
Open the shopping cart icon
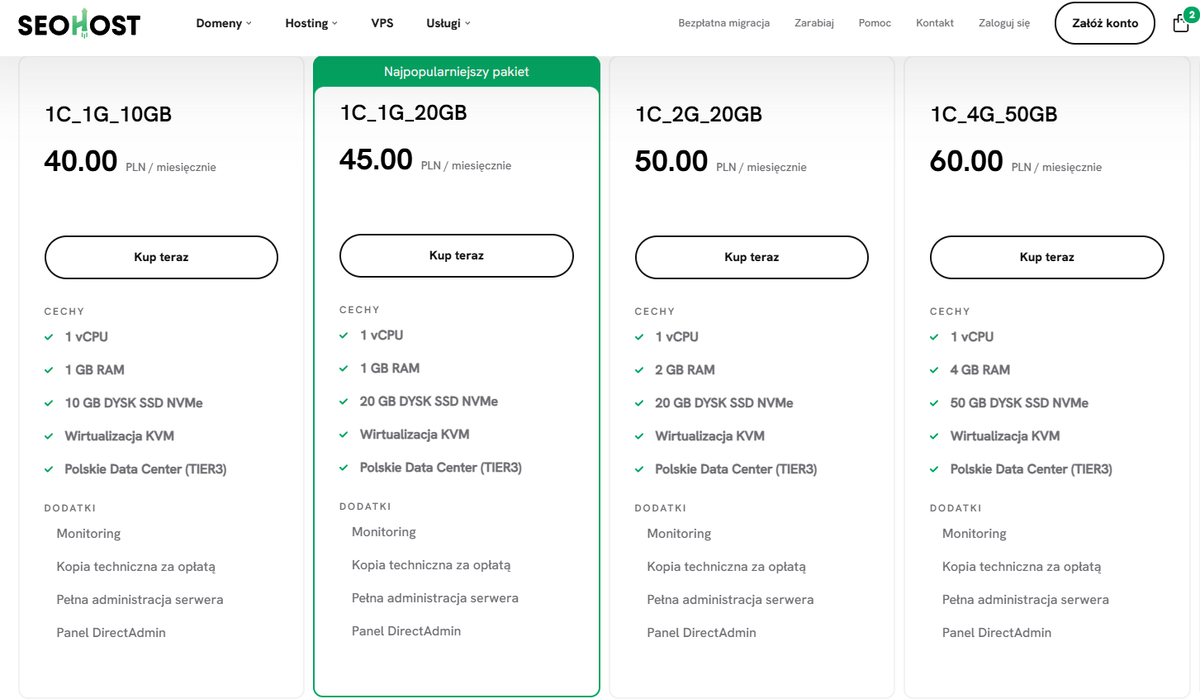point(1180,23)
